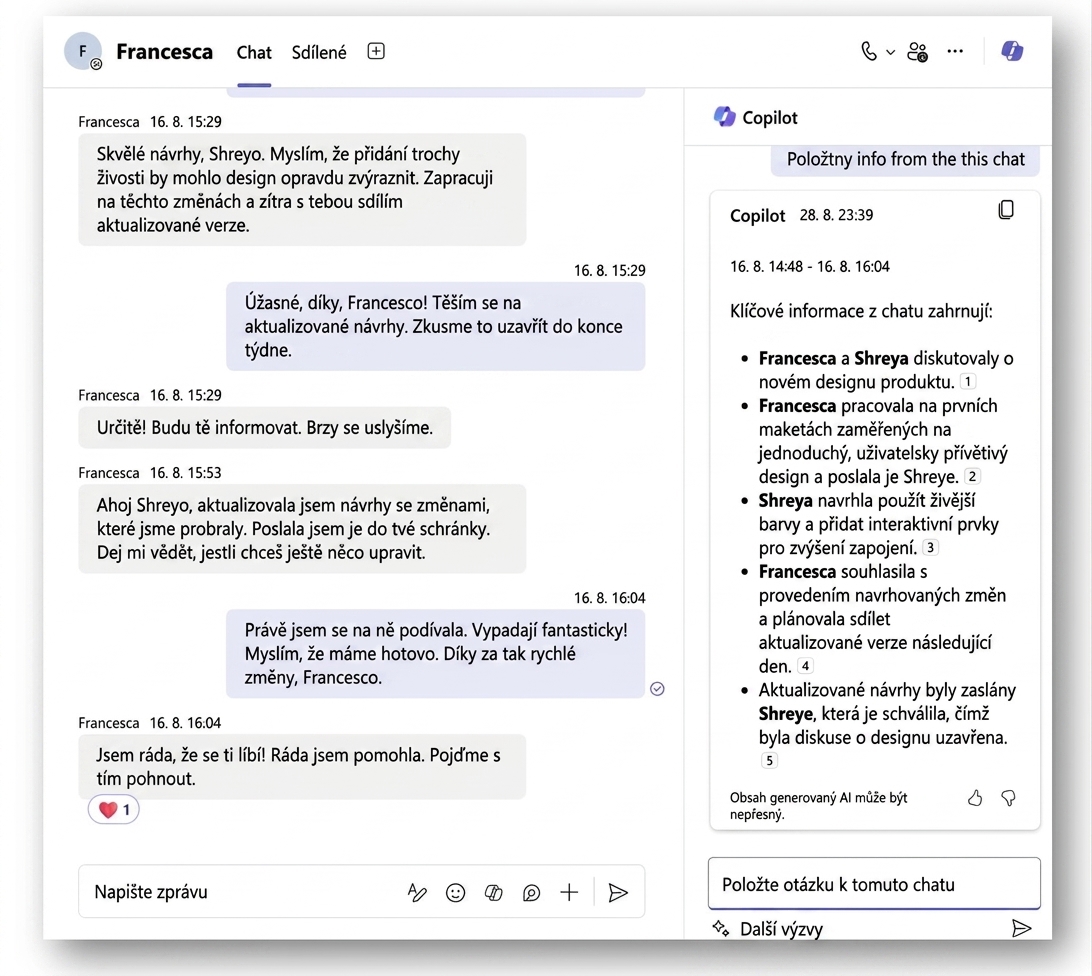Image resolution: width=1092 pixels, height=976 pixels.
Task: Start an audio call with Francesca
Action: coord(868,52)
